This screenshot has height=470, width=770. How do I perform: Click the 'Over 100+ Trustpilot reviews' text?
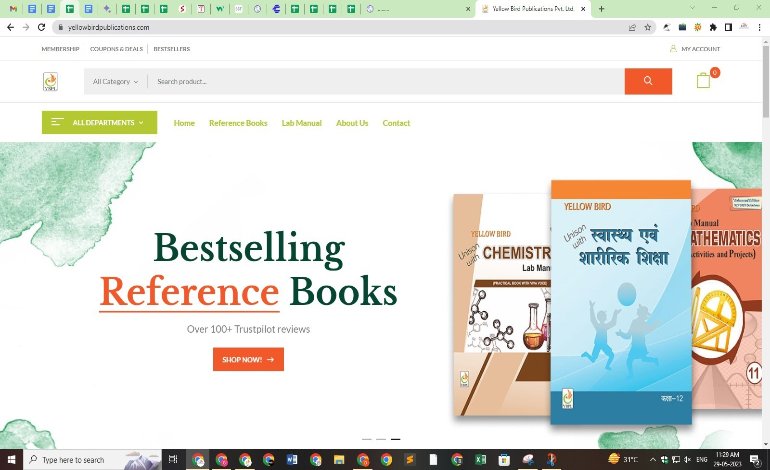248,329
